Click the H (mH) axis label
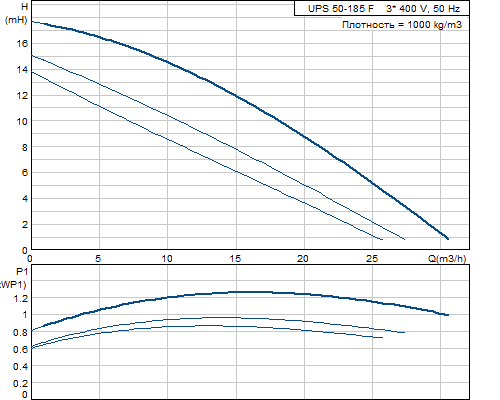The height and width of the screenshot is (400, 500). click(x=16, y=13)
